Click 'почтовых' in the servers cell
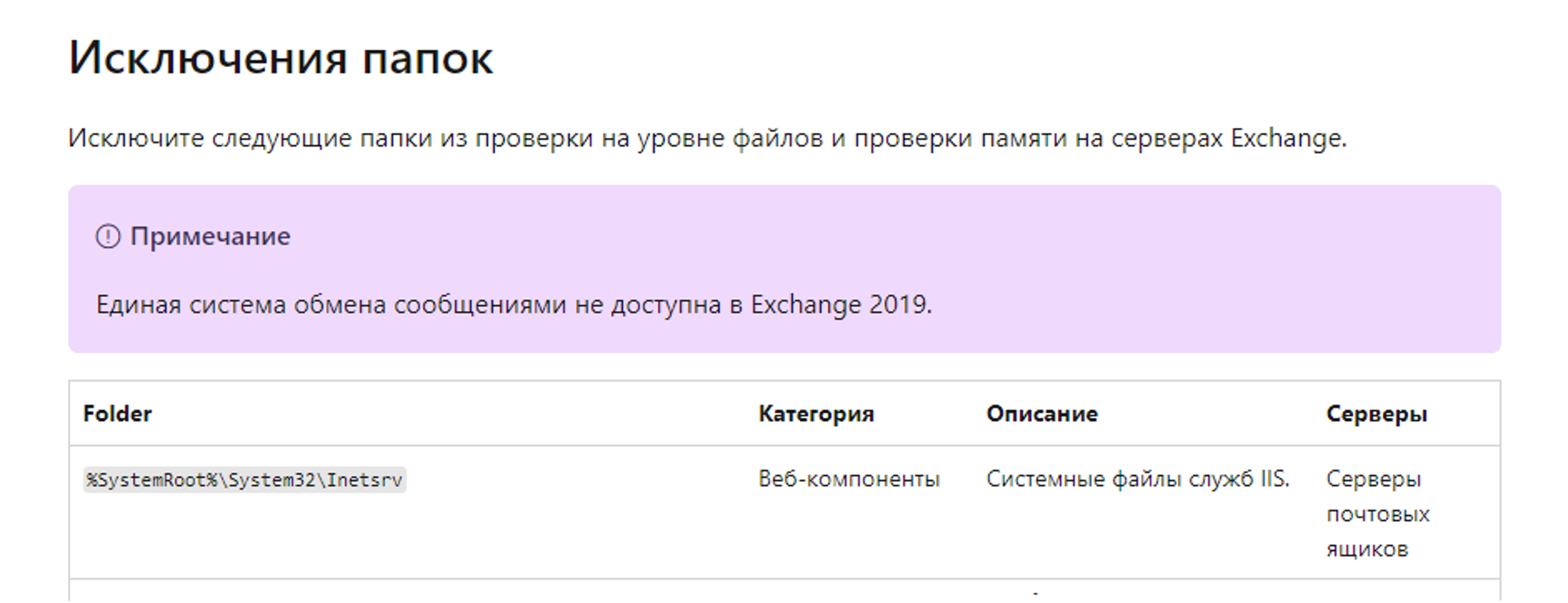The image size is (1568, 603). [x=1377, y=515]
